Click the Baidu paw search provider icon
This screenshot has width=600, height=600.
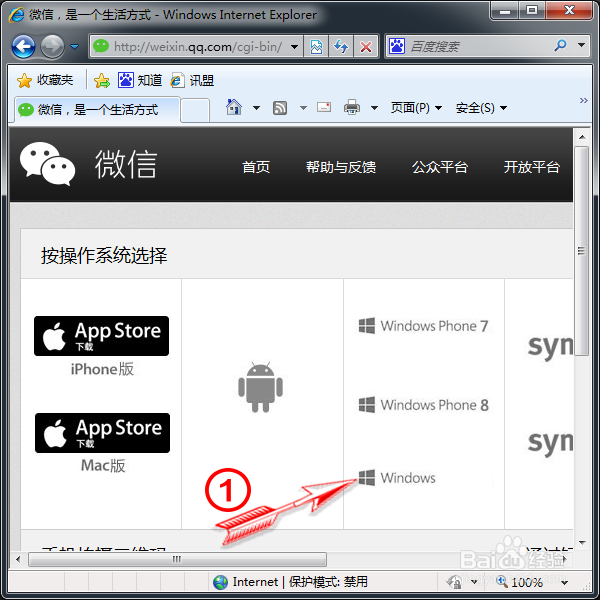(x=397, y=46)
